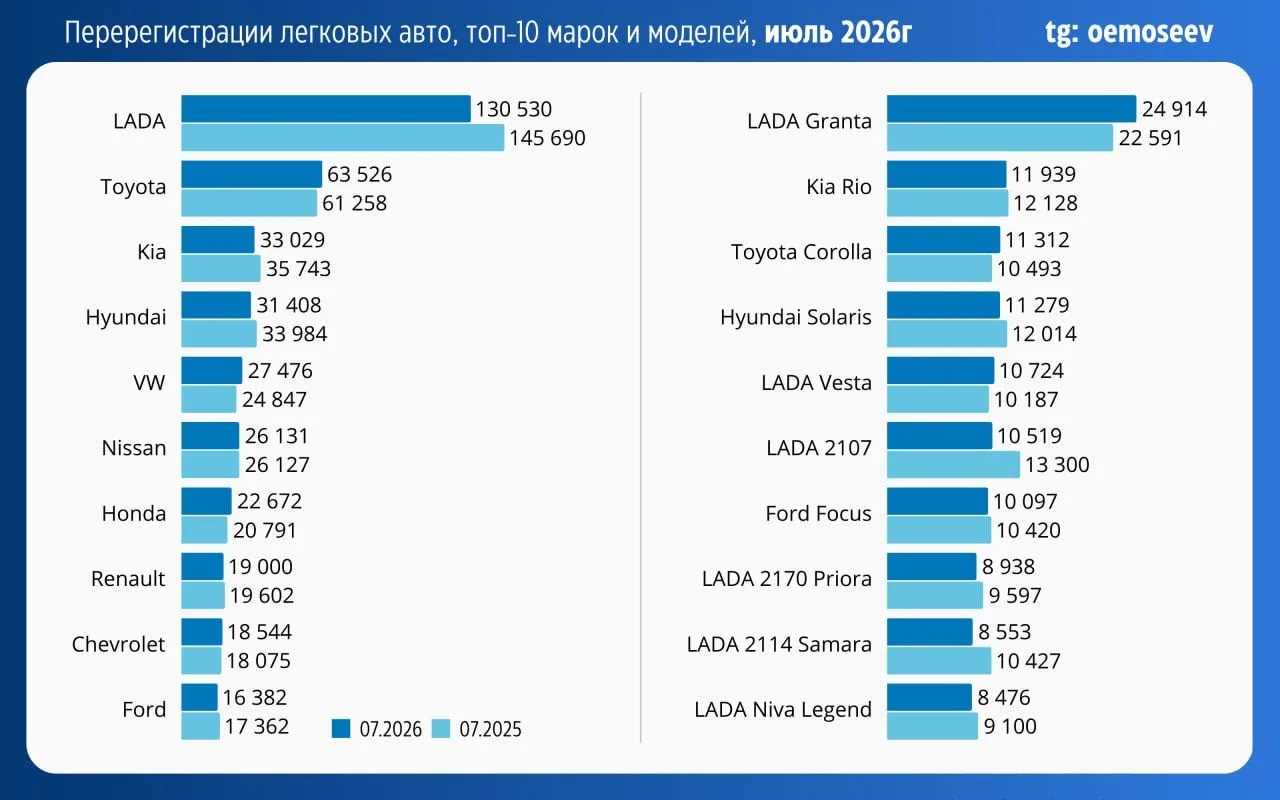The image size is (1280, 800).
Task: Select the LADA Granta value "22 591"
Action: (x=1150, y=139)
